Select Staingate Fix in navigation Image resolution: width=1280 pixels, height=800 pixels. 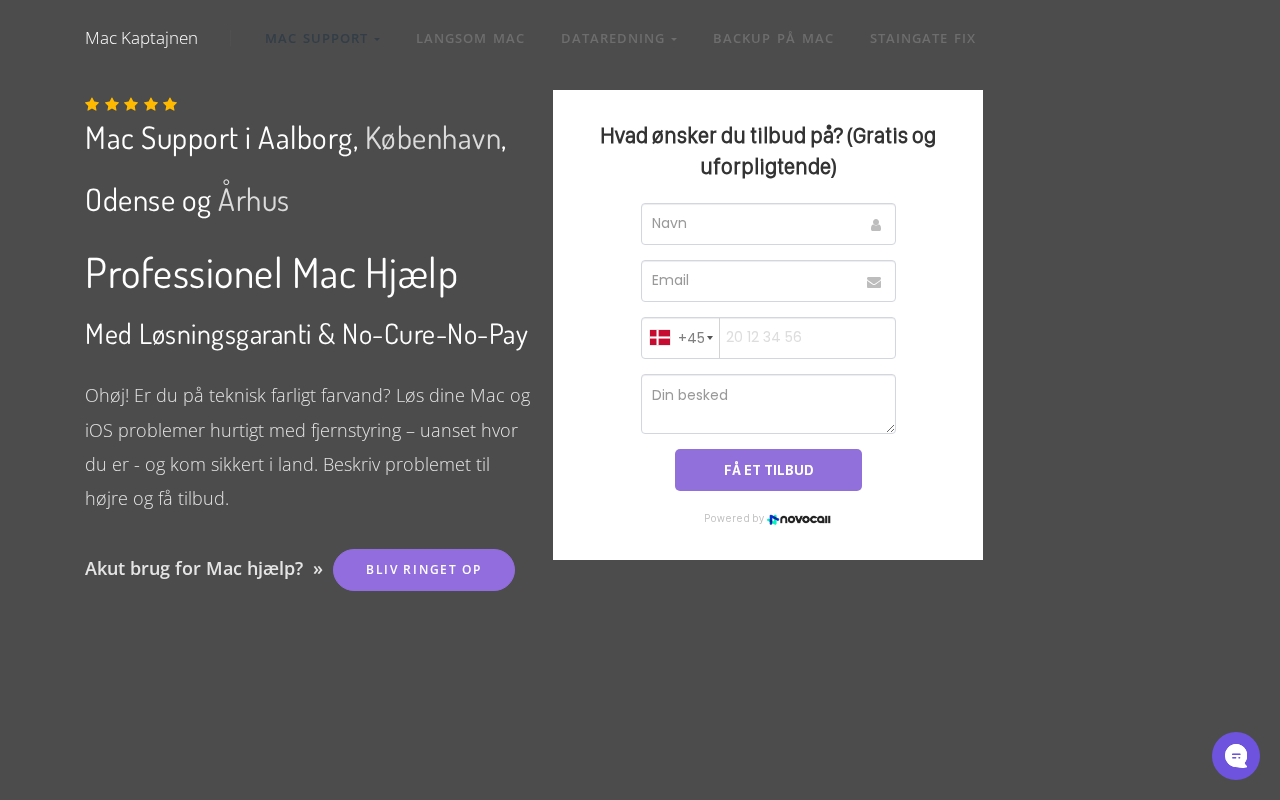pyautogui.click(x=922, y=39)
